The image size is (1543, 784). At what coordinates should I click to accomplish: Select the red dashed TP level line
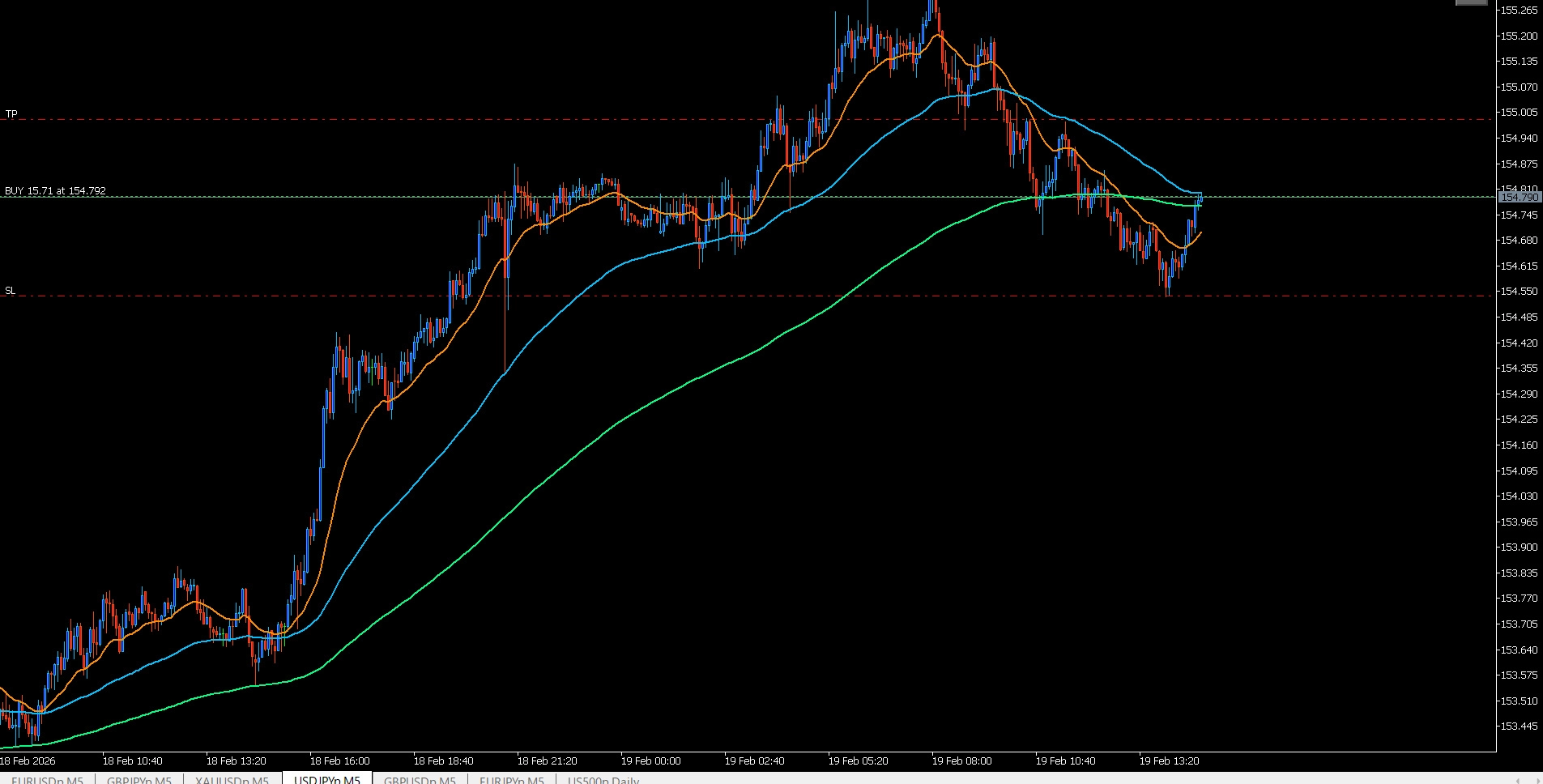coord(729,119)
